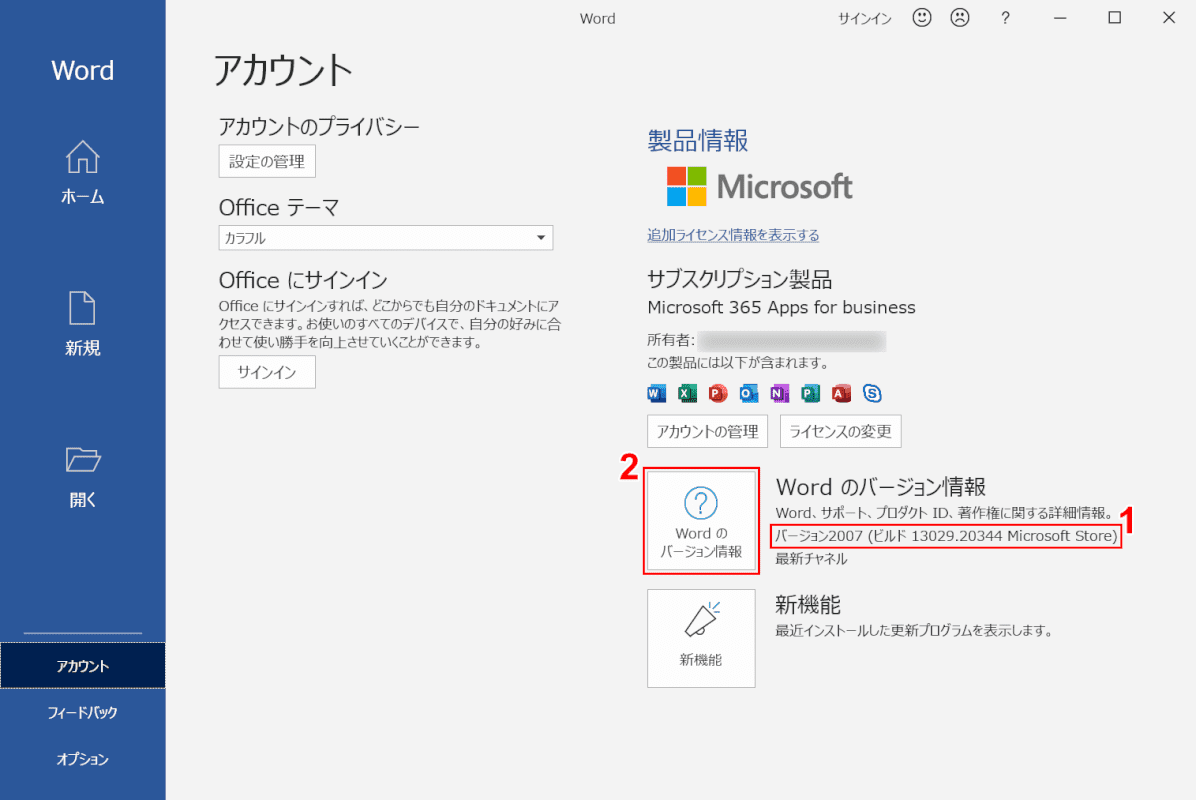The height and width of the screenshot is (800, 1196).
Task: Click the アカウントのプライバシー heading
Action: (319, 126)
